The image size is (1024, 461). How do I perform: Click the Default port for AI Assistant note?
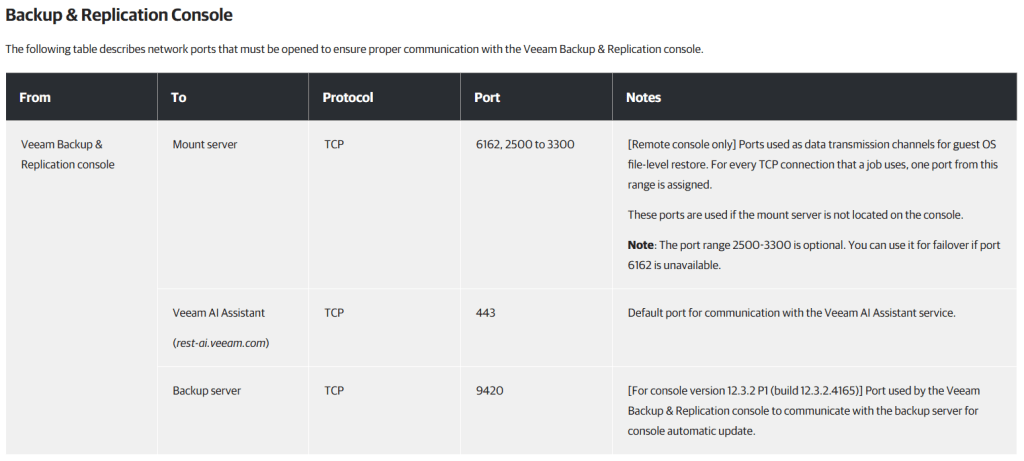[792, 313]
